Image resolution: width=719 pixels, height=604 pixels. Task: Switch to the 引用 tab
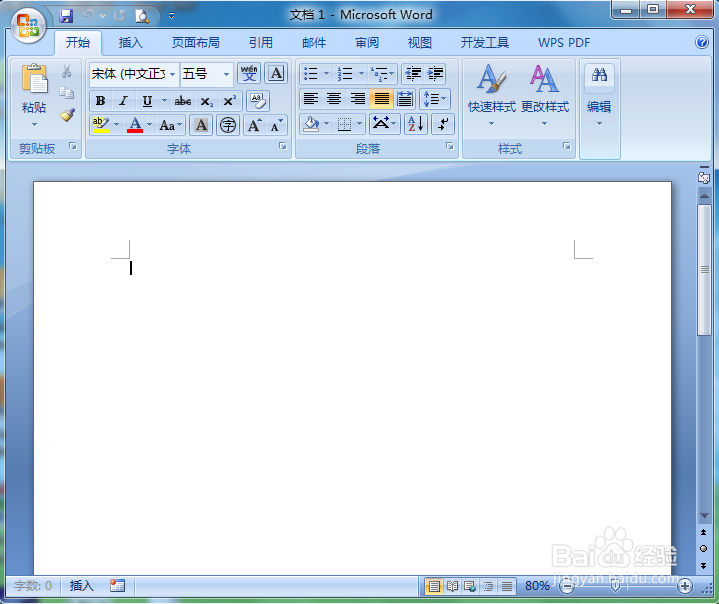pyautogui.click(x=261, y=43)
